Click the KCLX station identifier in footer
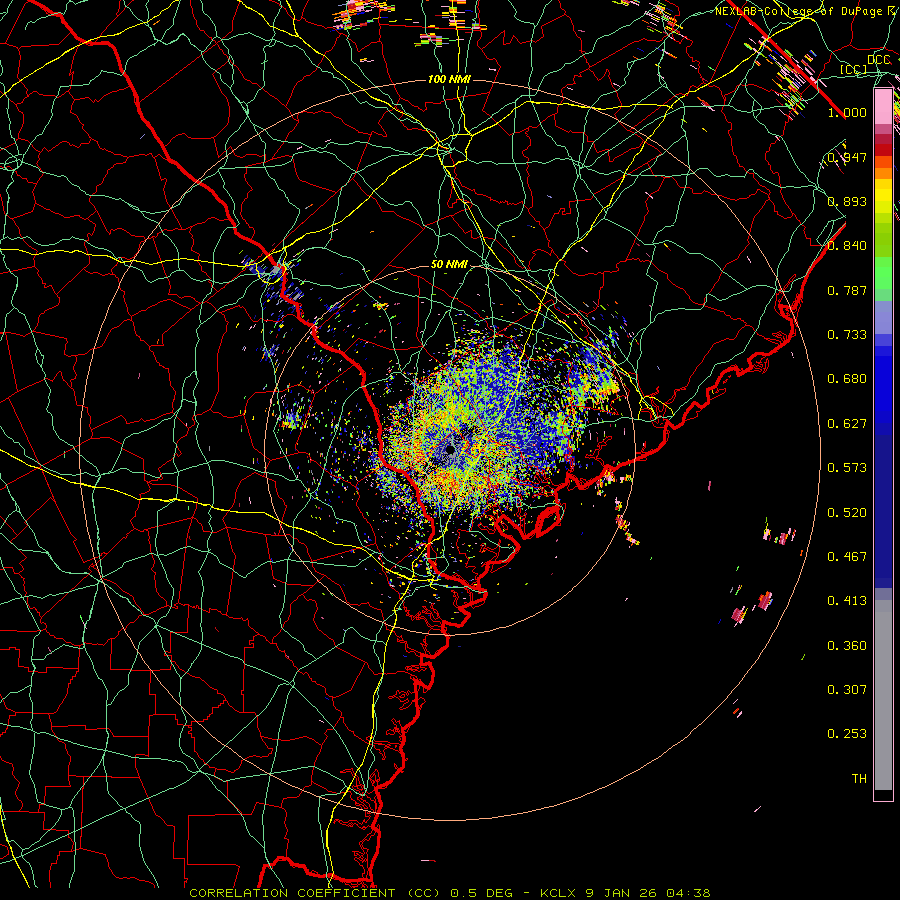 pyautogui.click(x=557, y=893)
